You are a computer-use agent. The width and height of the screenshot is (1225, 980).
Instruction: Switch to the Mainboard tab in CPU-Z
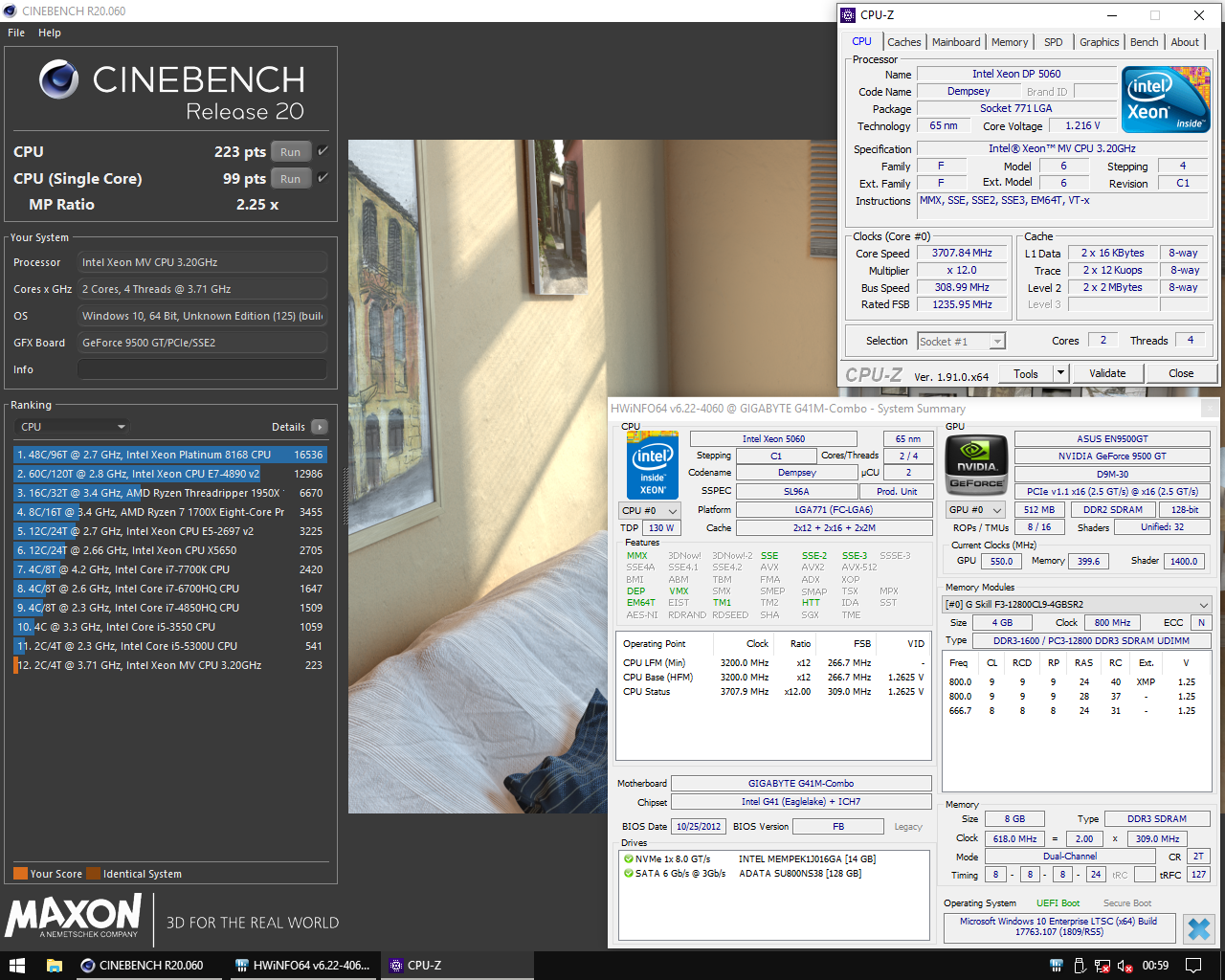pyautogui.click(x=956, y=42)
